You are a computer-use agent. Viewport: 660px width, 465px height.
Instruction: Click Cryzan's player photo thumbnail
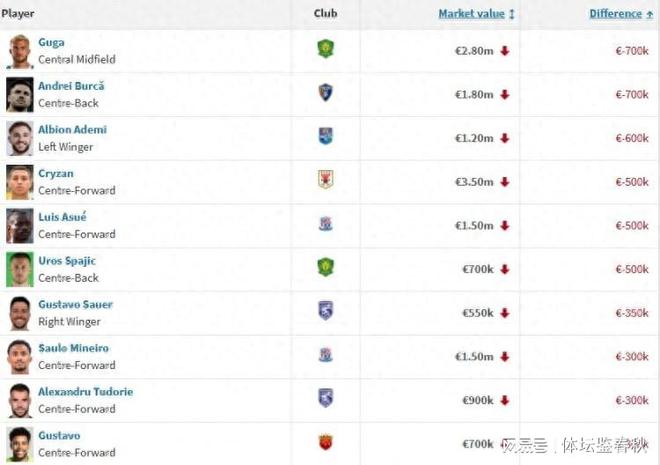tap(19, 181)
